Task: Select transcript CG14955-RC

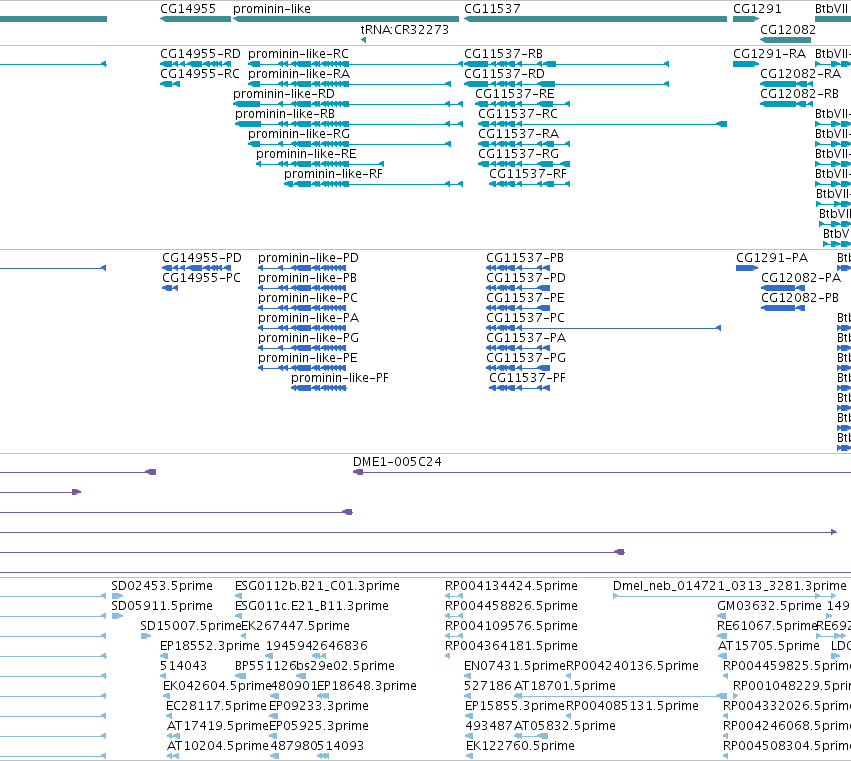Action: click(170, 84)
